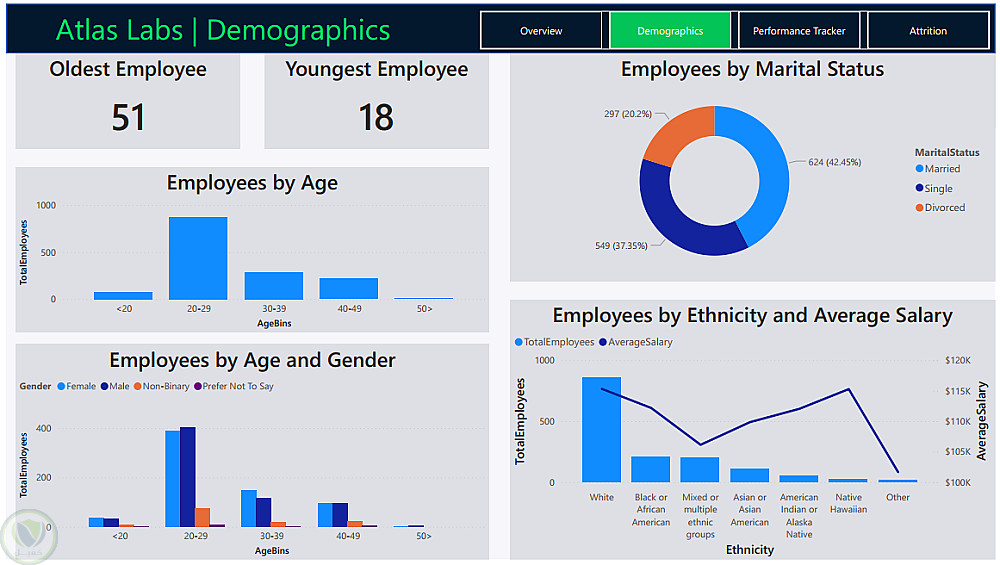The width and height of the screenshot is (1000, 565).
Task: Select the 20-29 bar in Employees by Age
Action: point(198,258)
